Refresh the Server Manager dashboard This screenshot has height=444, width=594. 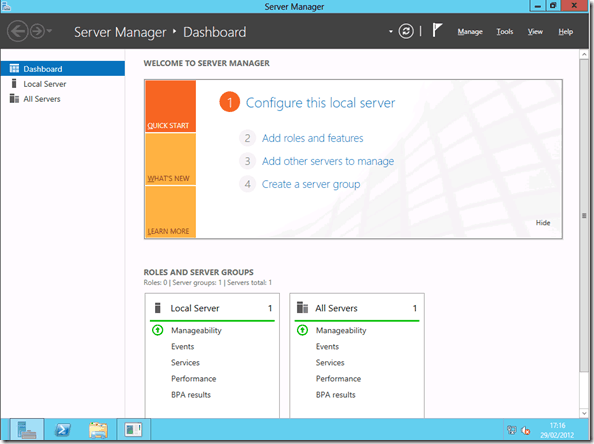pyautogui.click(x=406, y=31)
